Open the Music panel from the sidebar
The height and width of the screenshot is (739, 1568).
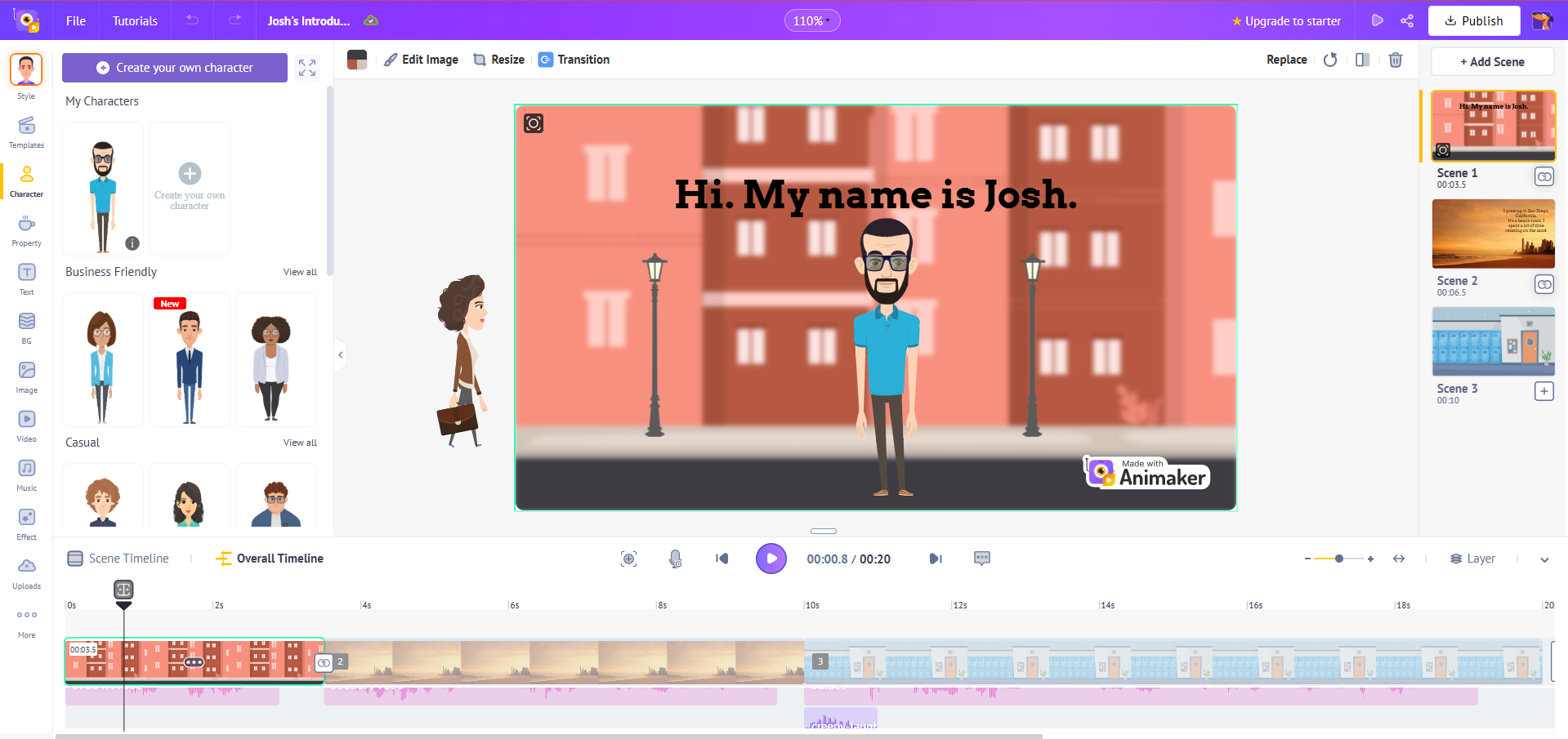tap(26, 474)
